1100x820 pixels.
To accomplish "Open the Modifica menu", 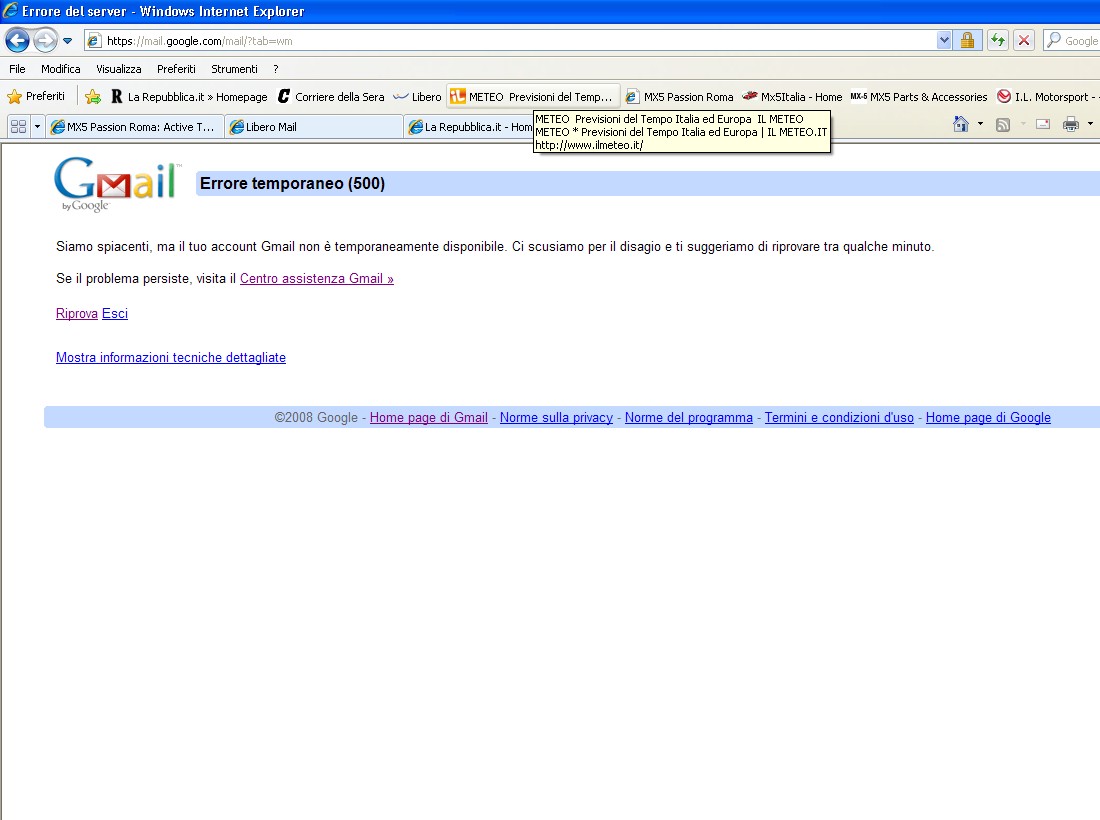I will click(60, 69).
